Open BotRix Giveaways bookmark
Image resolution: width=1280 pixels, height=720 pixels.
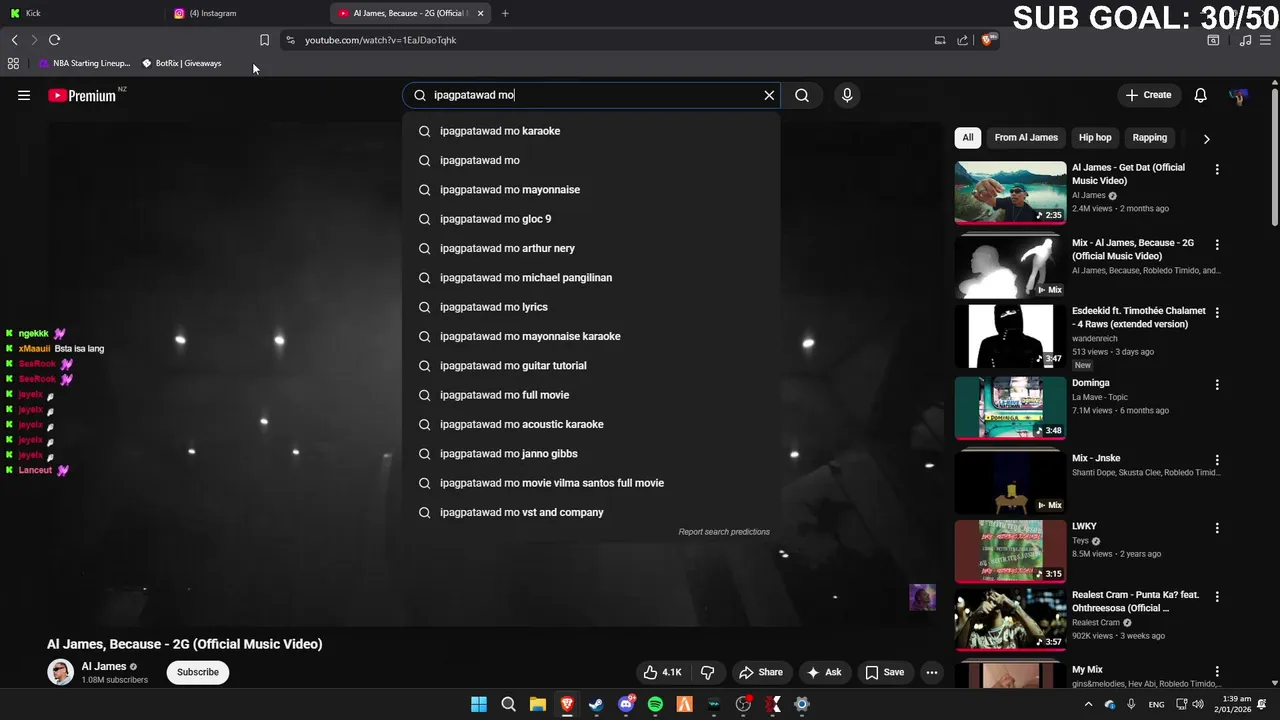[181, 63]
